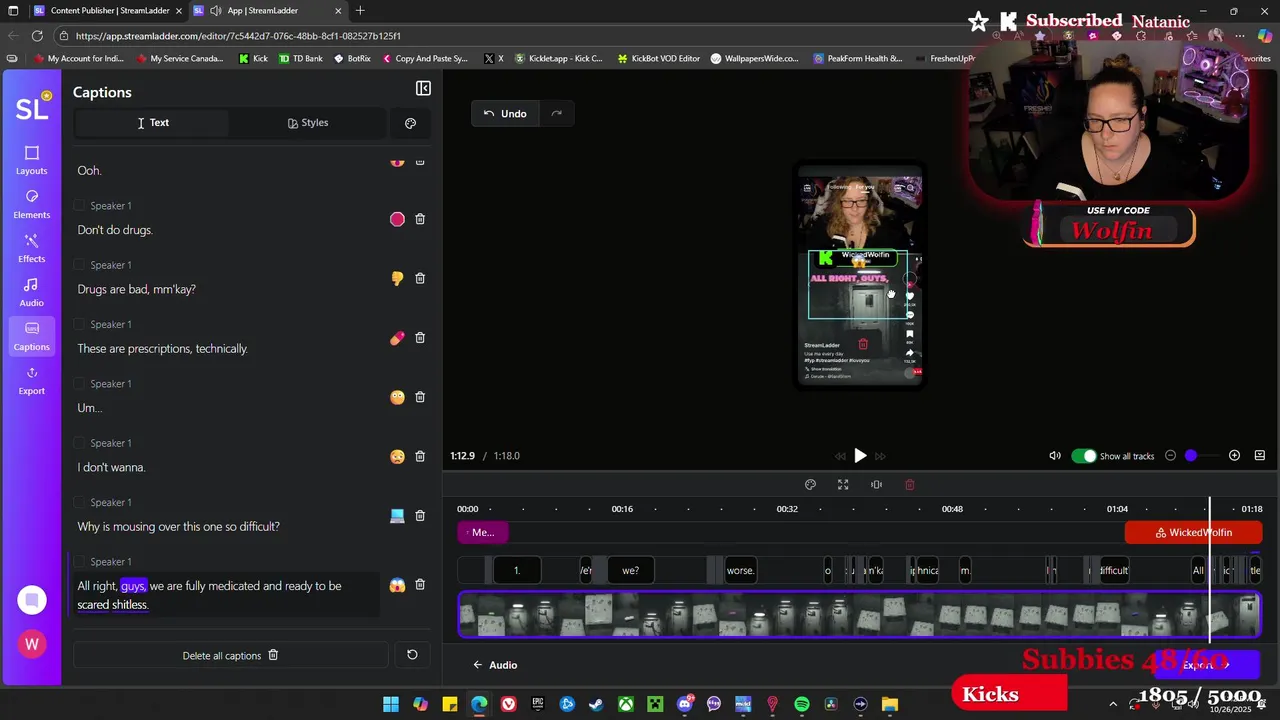This screenshot has height=720, width=1280.
Task: Check Speaker 1 box above "All right, guys"
Action: click(x=79, y=562)
